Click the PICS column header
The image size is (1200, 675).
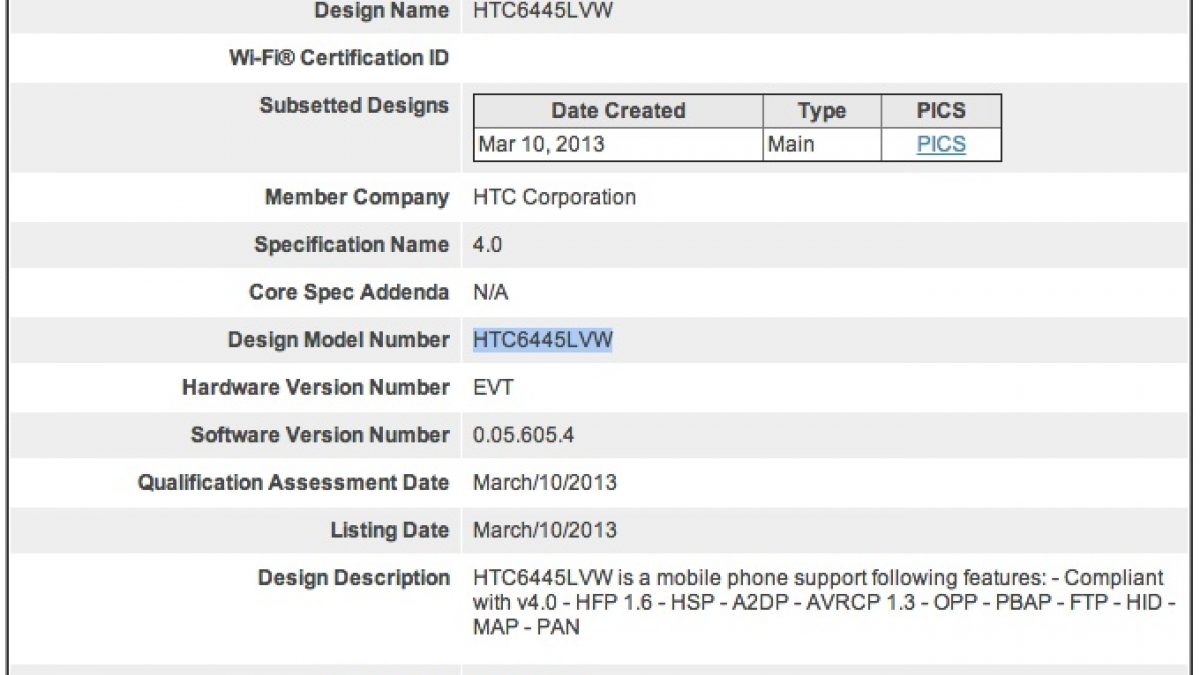941,111
